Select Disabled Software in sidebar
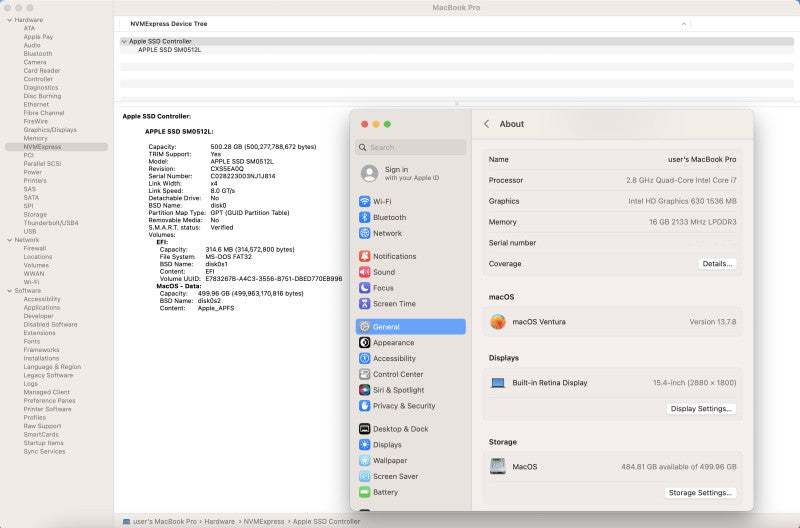 click(51, 324)
